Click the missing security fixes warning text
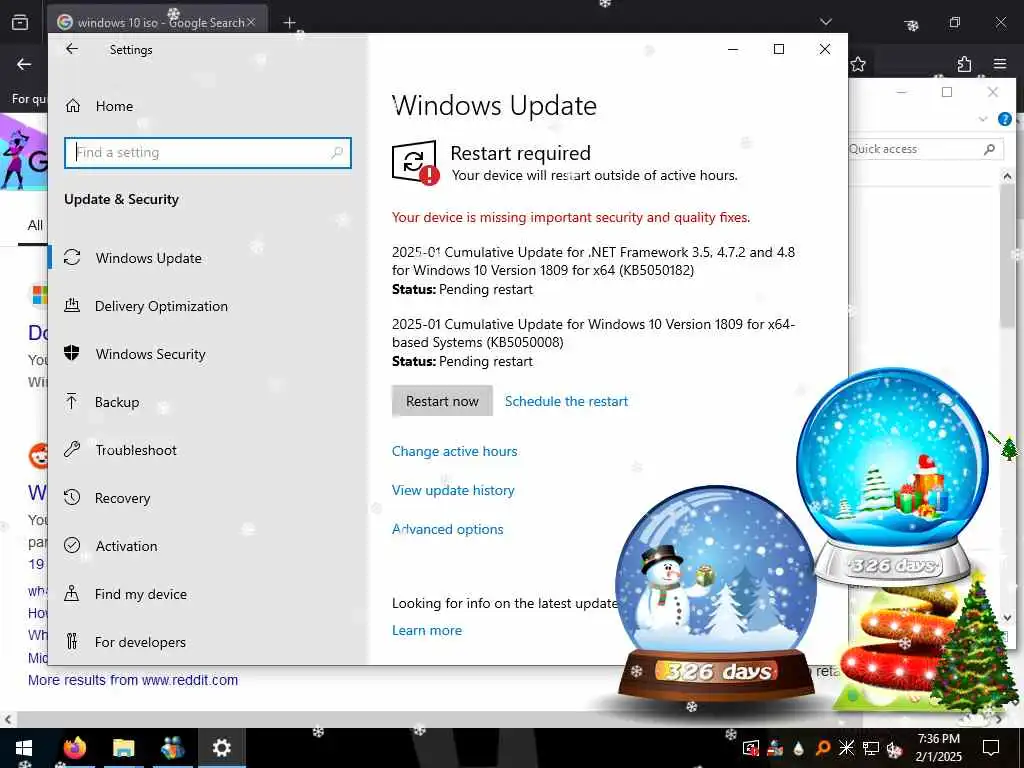 tap(571, 217)
